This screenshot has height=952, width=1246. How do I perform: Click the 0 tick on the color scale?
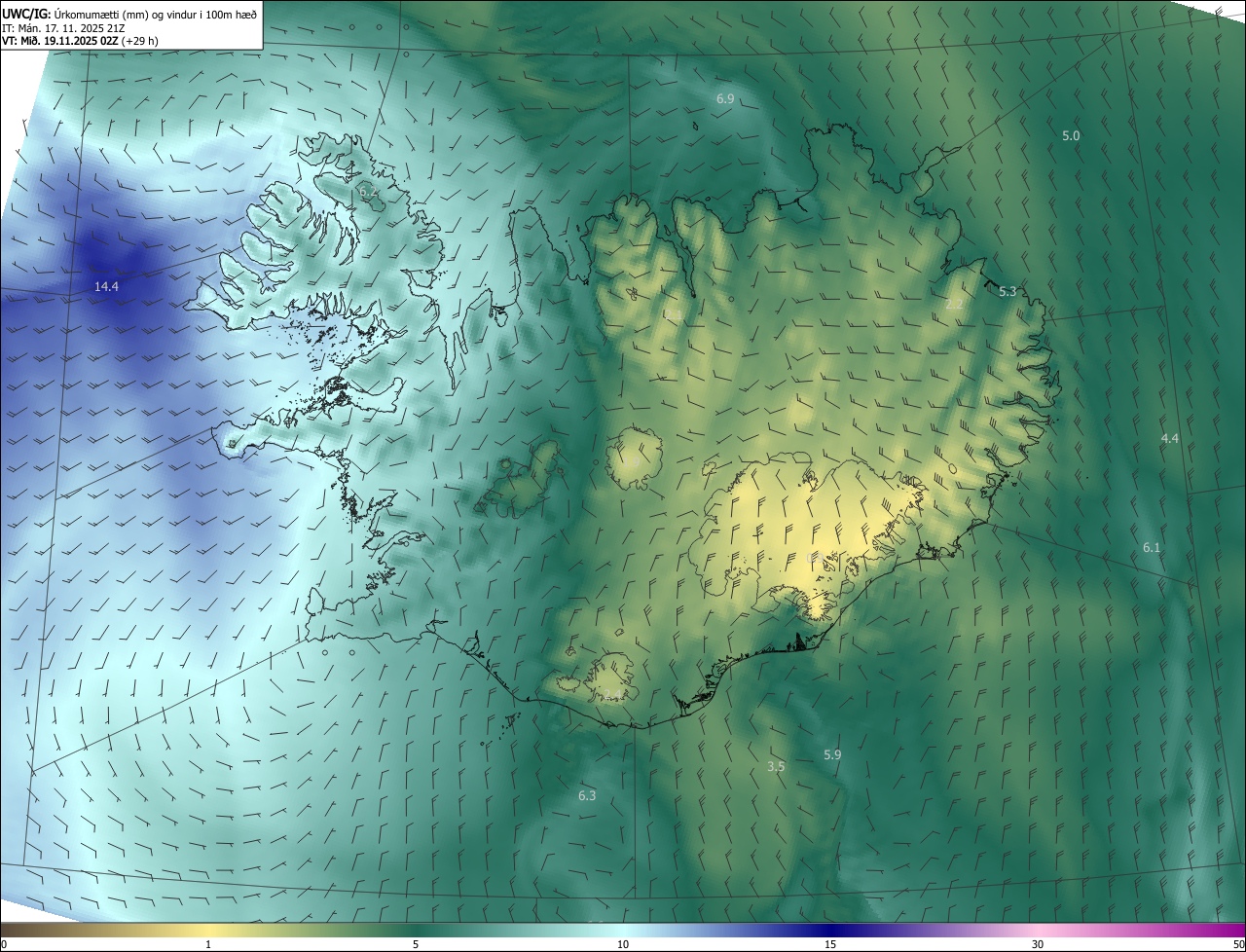[4, 944]
